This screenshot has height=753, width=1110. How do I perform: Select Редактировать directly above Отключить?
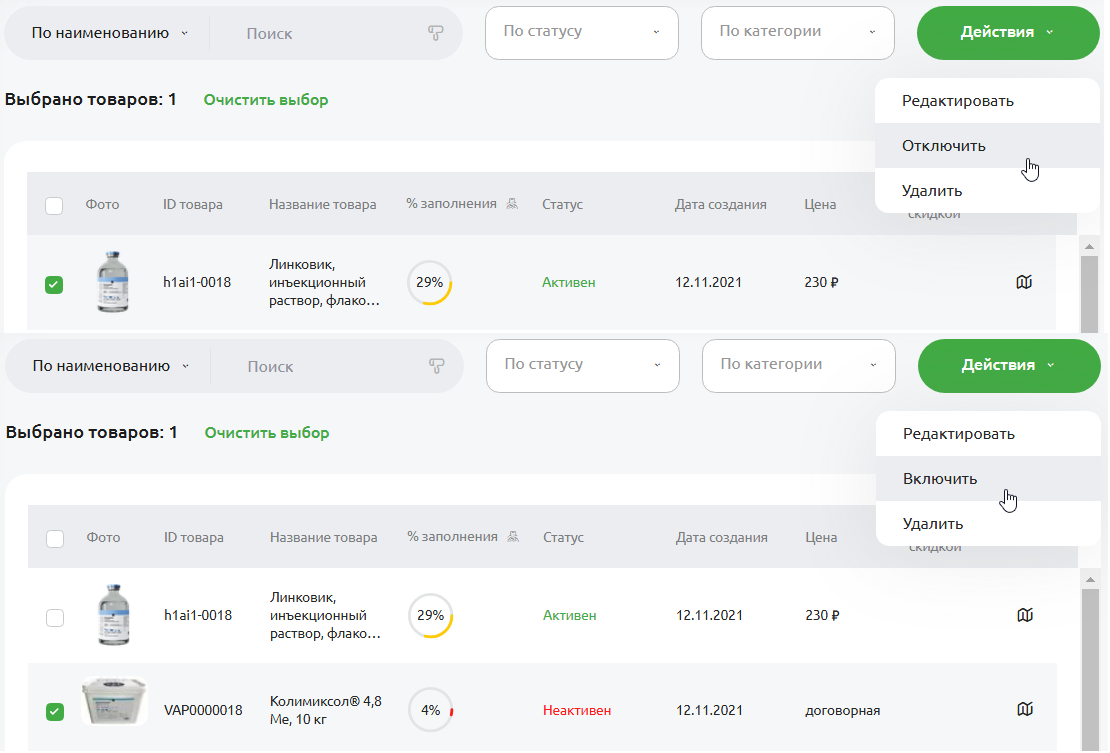[x=987, y=100]
